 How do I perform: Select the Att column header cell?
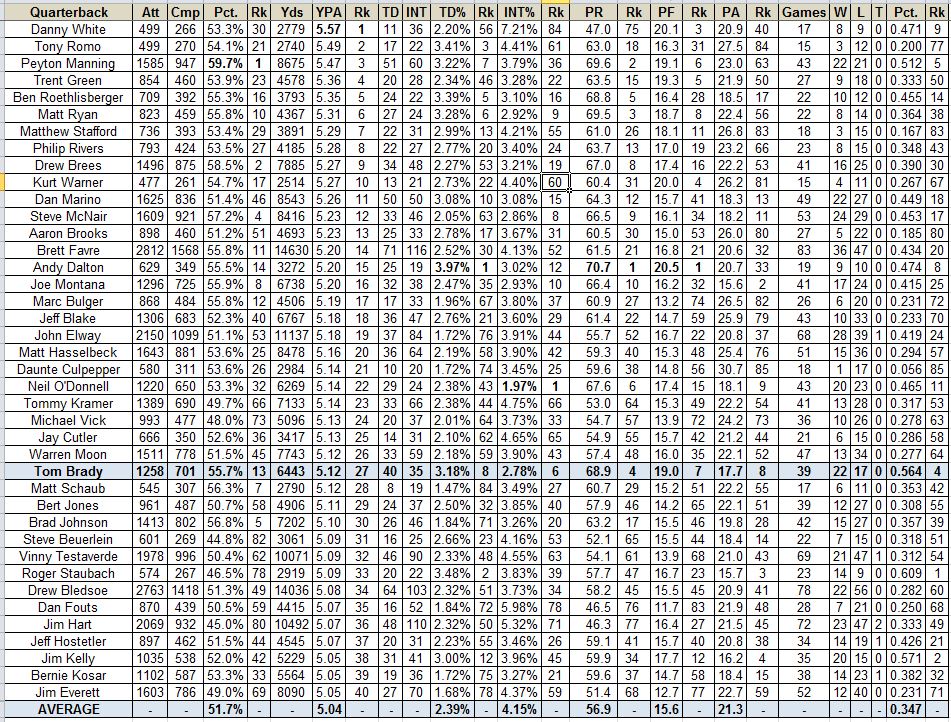pyautogui.click(x=150, y=12)
